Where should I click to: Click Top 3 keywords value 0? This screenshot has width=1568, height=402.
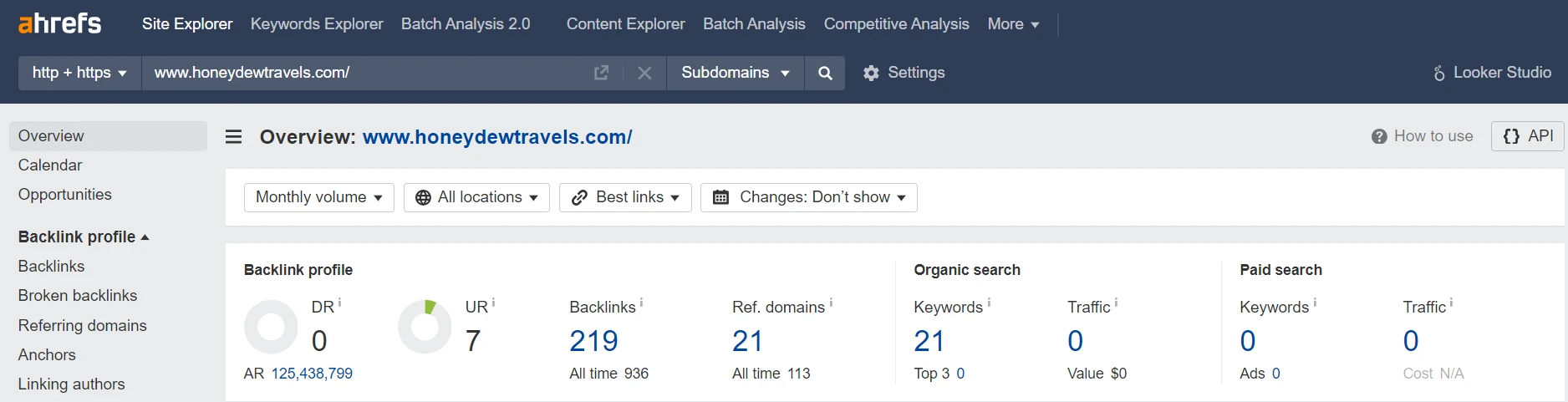tap(960, 374)
